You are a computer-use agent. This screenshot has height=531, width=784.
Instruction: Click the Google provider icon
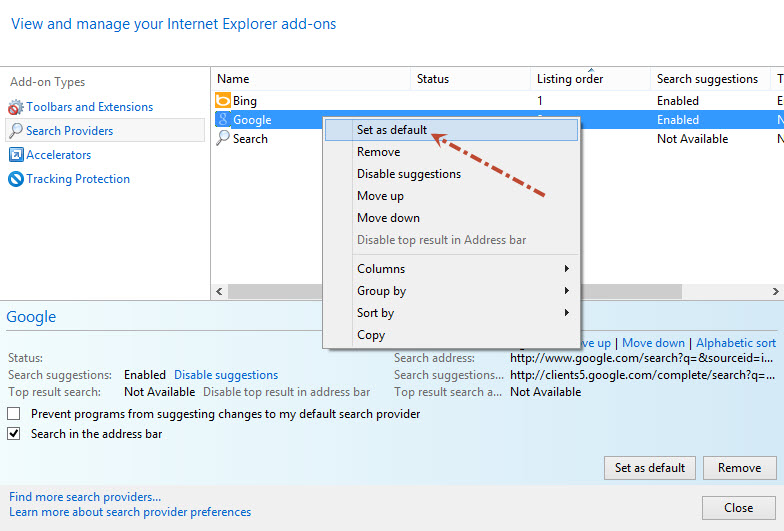click(x=222, y=120)
